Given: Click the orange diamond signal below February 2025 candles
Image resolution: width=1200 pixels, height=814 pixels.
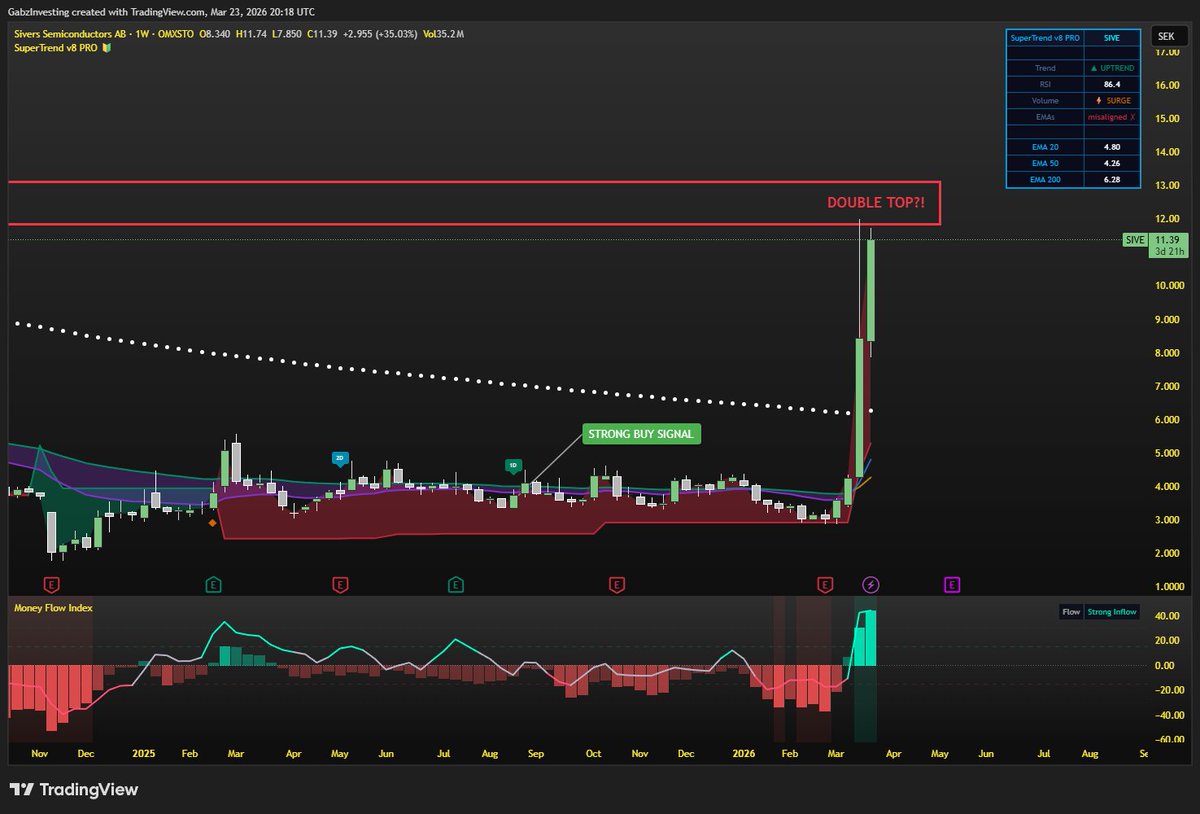Looking at the screenshot, I should pyautogui.click(x=211, y=523).
